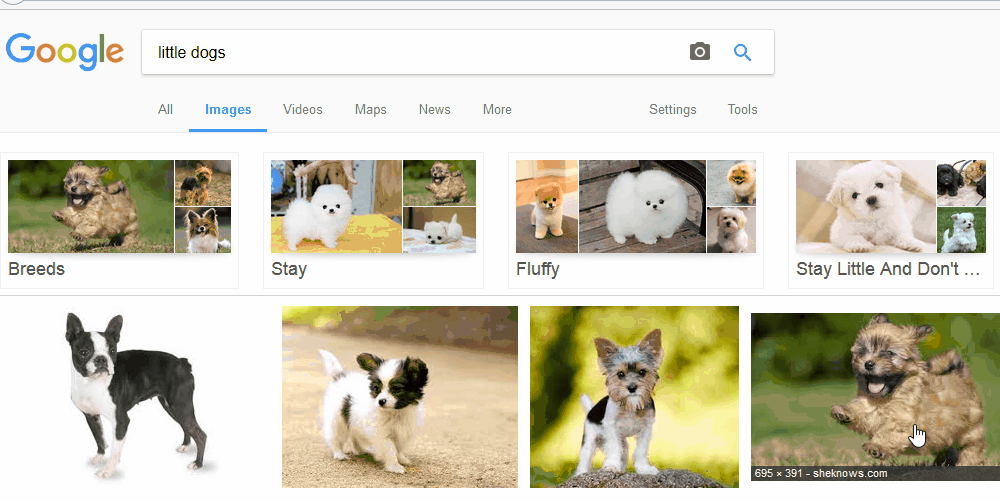
Task: Select the white puppy on sand image
Action: click(399, 397)
